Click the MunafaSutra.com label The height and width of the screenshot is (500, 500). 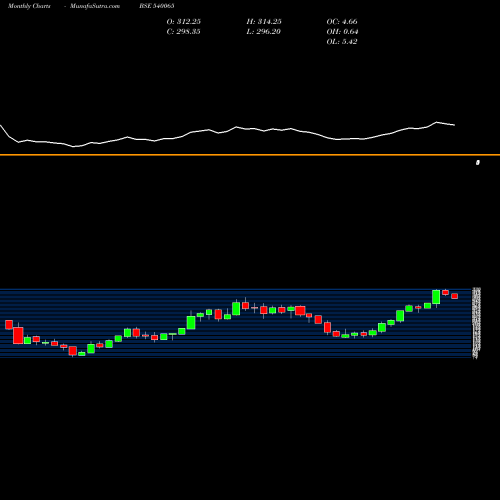click(95, 6)
